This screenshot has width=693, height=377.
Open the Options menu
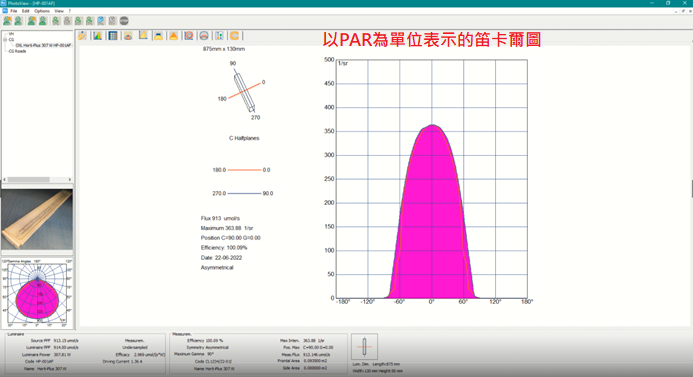42,11
